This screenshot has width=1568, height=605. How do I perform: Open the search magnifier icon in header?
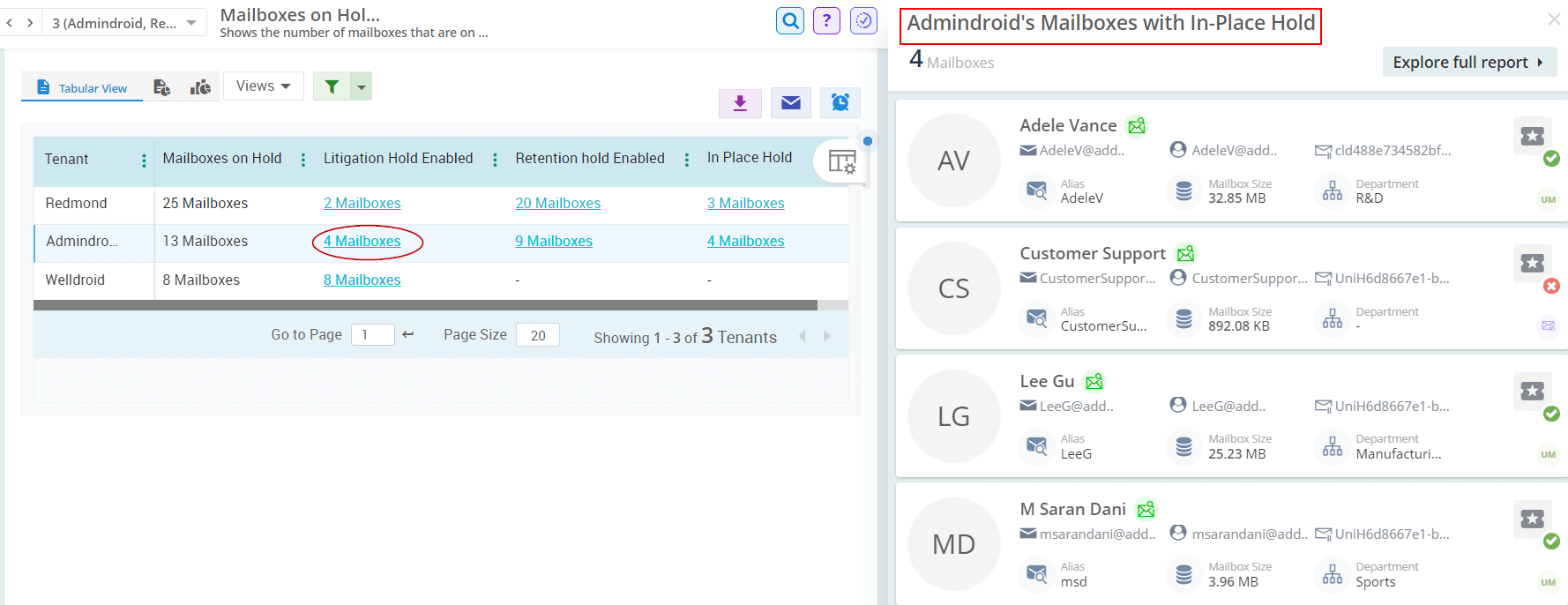pos(790,20)
